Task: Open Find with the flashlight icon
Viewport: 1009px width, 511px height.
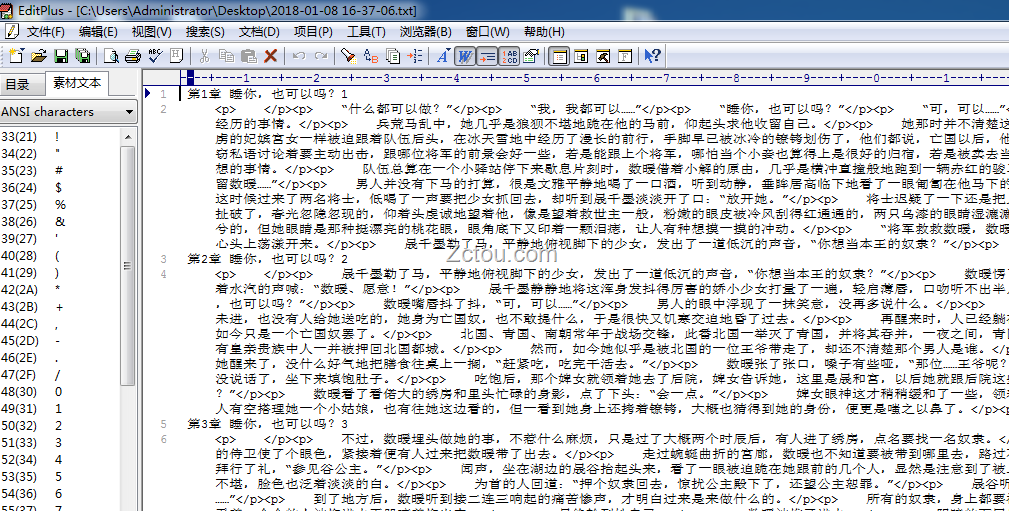Action: pyautogui.click(x=349, y=56)
